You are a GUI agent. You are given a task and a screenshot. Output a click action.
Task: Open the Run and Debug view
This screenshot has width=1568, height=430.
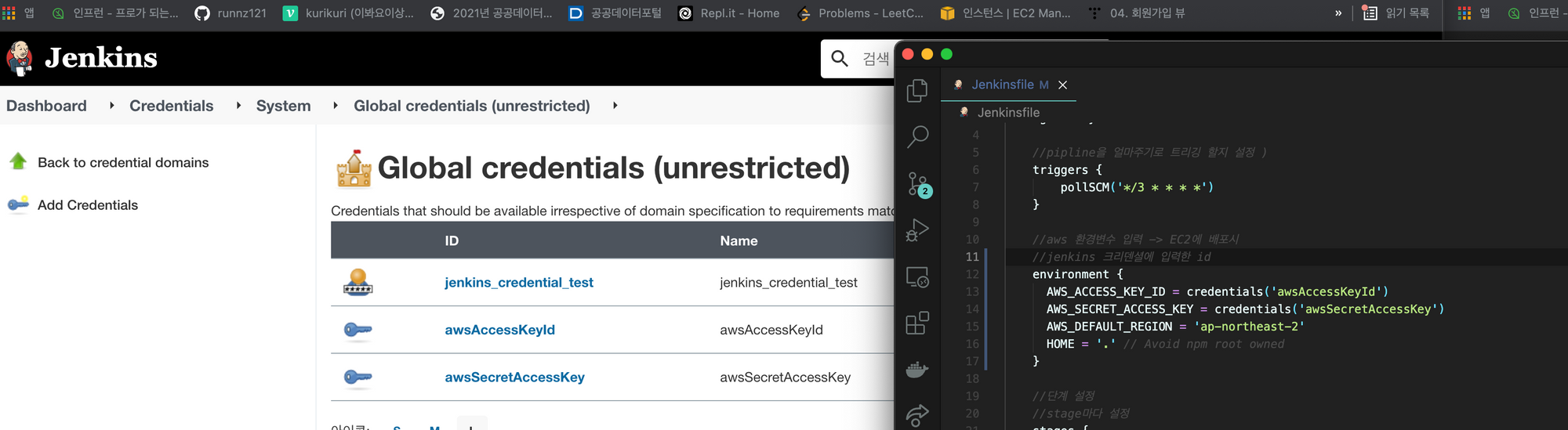coord(917,230)
